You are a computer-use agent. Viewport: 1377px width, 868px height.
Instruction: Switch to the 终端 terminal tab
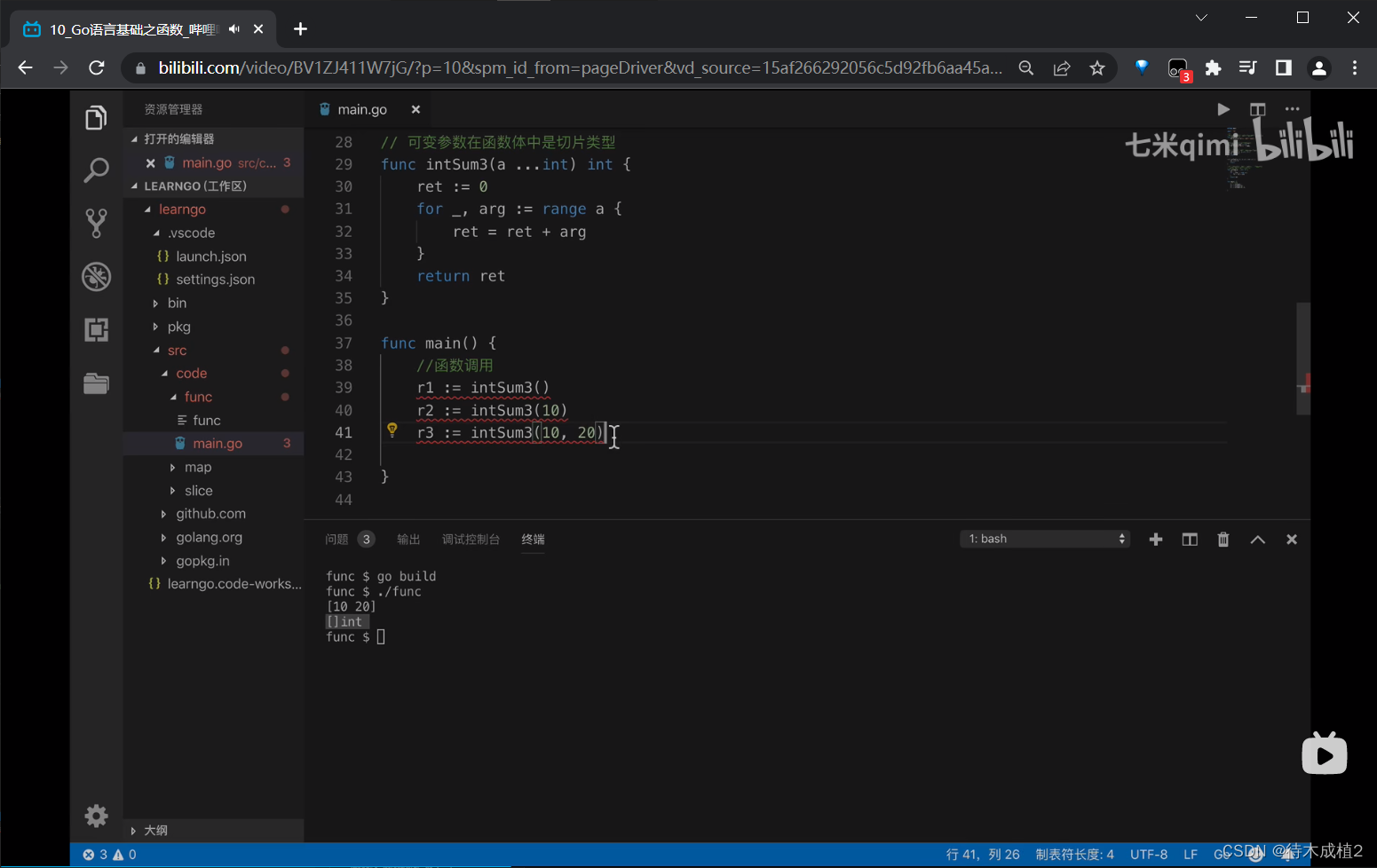point(533,540)
